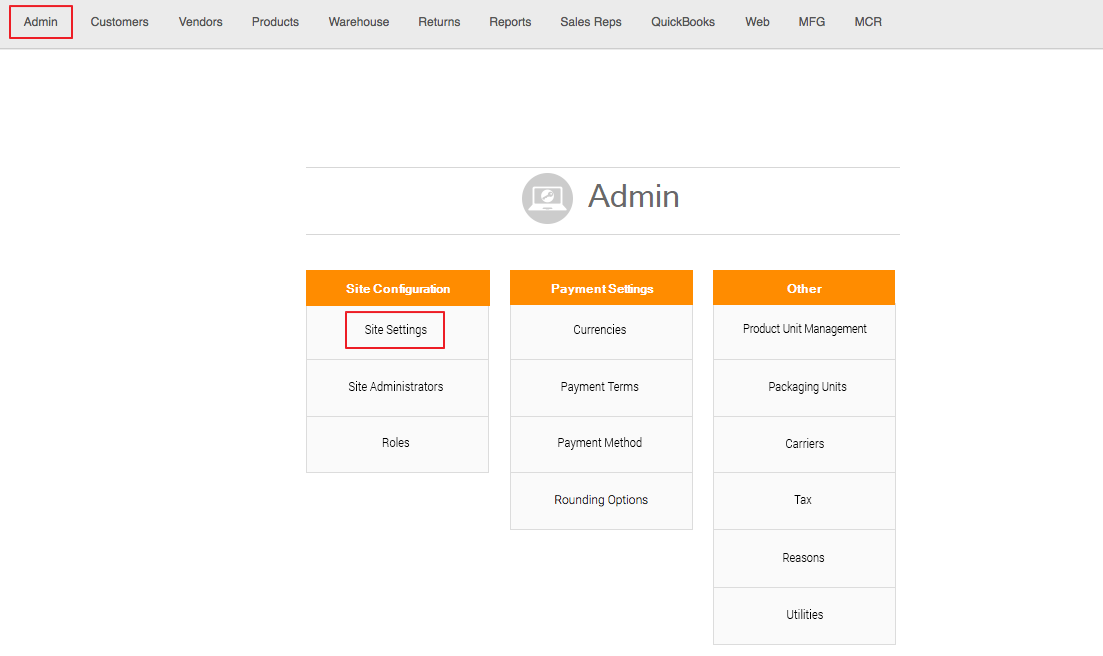Open Tax settings
Image resolution: width=1103 pixels, height=656 pixels.
(x=803, y=500)
